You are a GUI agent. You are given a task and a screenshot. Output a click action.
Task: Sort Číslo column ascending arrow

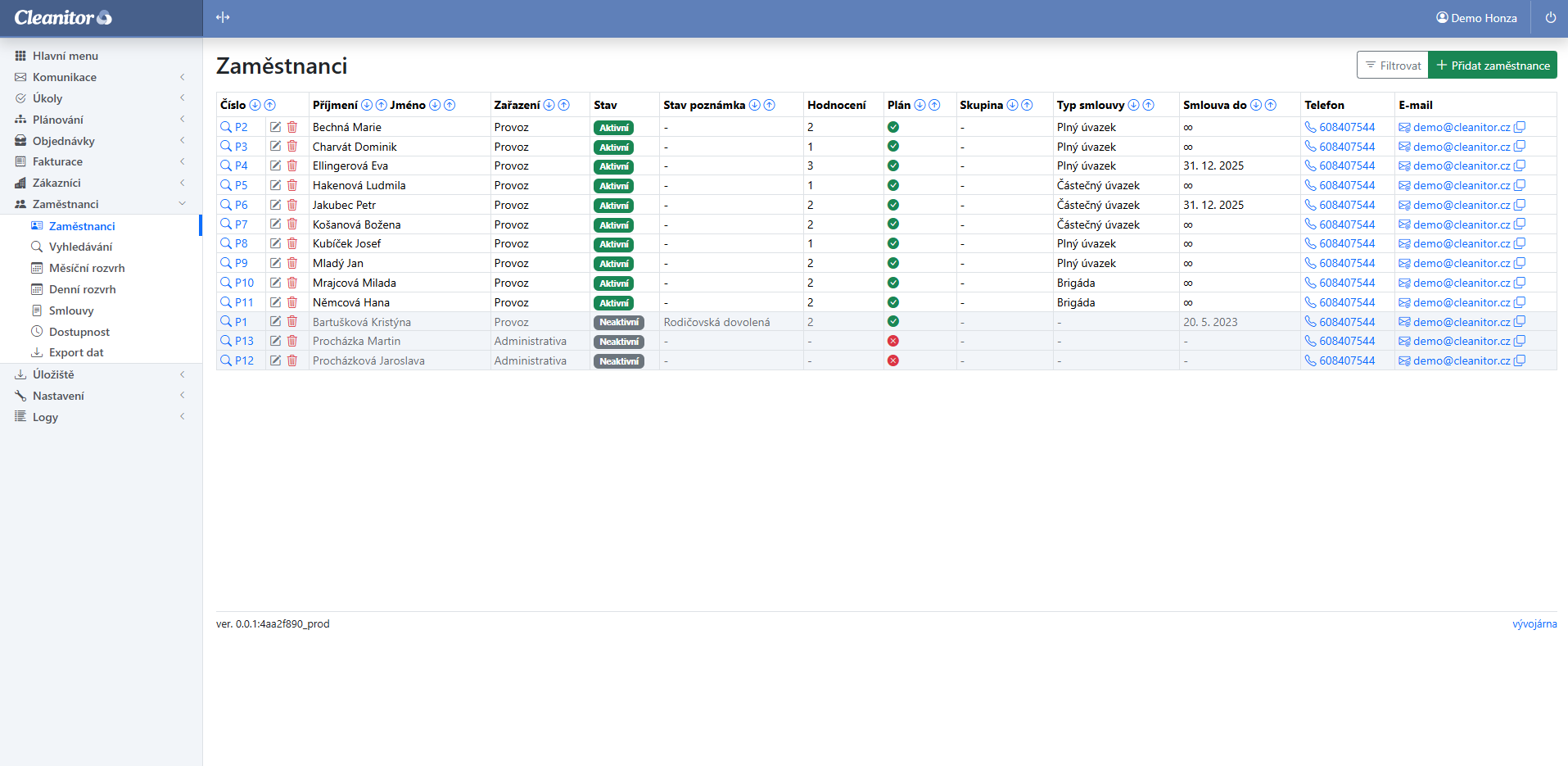point(269,105)
